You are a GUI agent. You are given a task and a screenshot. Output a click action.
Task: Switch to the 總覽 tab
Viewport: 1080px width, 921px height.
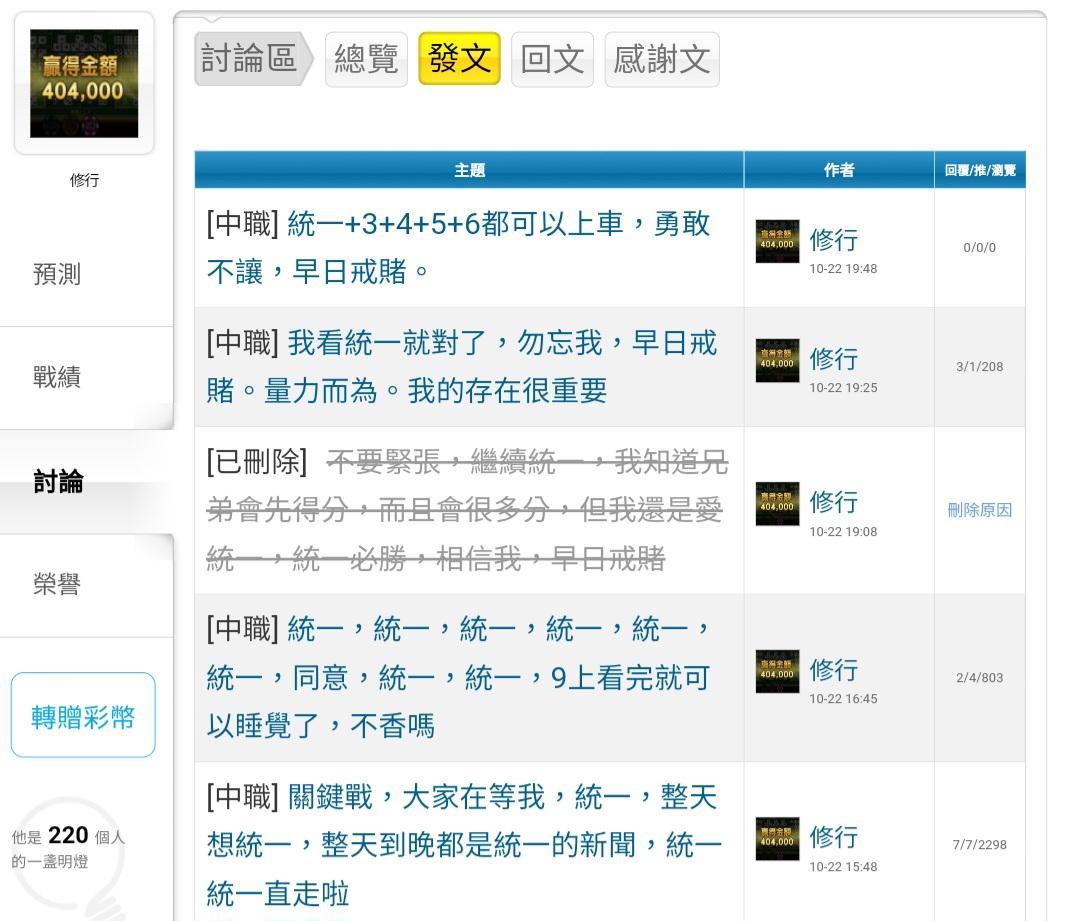(366, 59)
